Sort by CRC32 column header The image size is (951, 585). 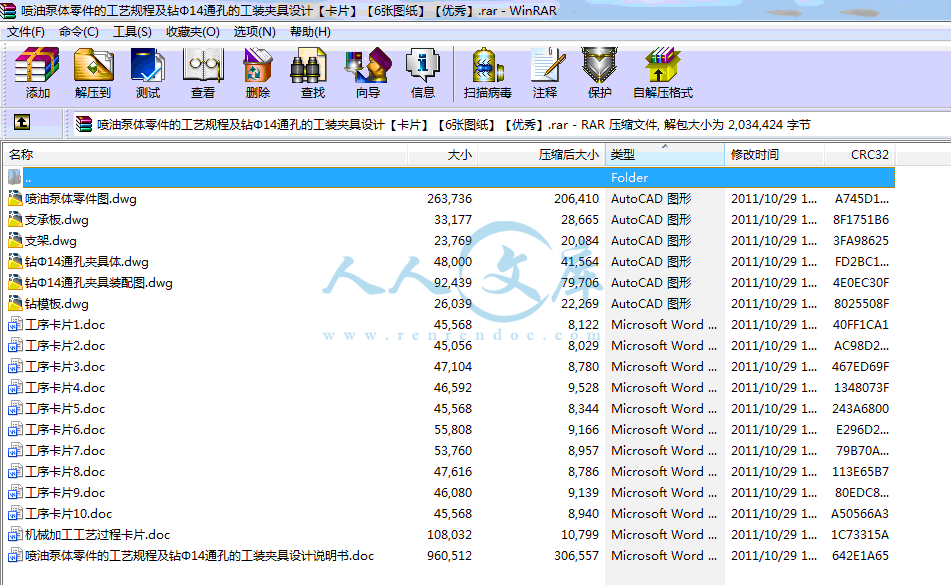859,155
